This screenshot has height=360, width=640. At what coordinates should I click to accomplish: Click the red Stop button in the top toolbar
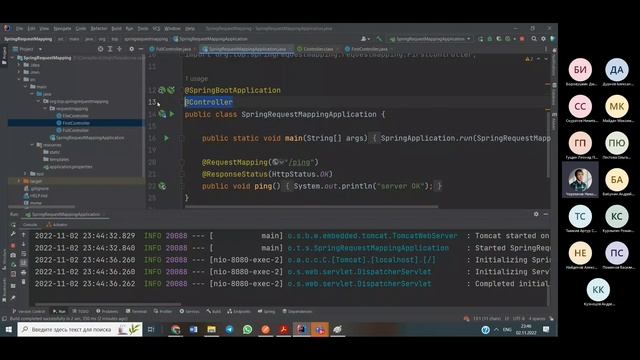tap(522, 39)
